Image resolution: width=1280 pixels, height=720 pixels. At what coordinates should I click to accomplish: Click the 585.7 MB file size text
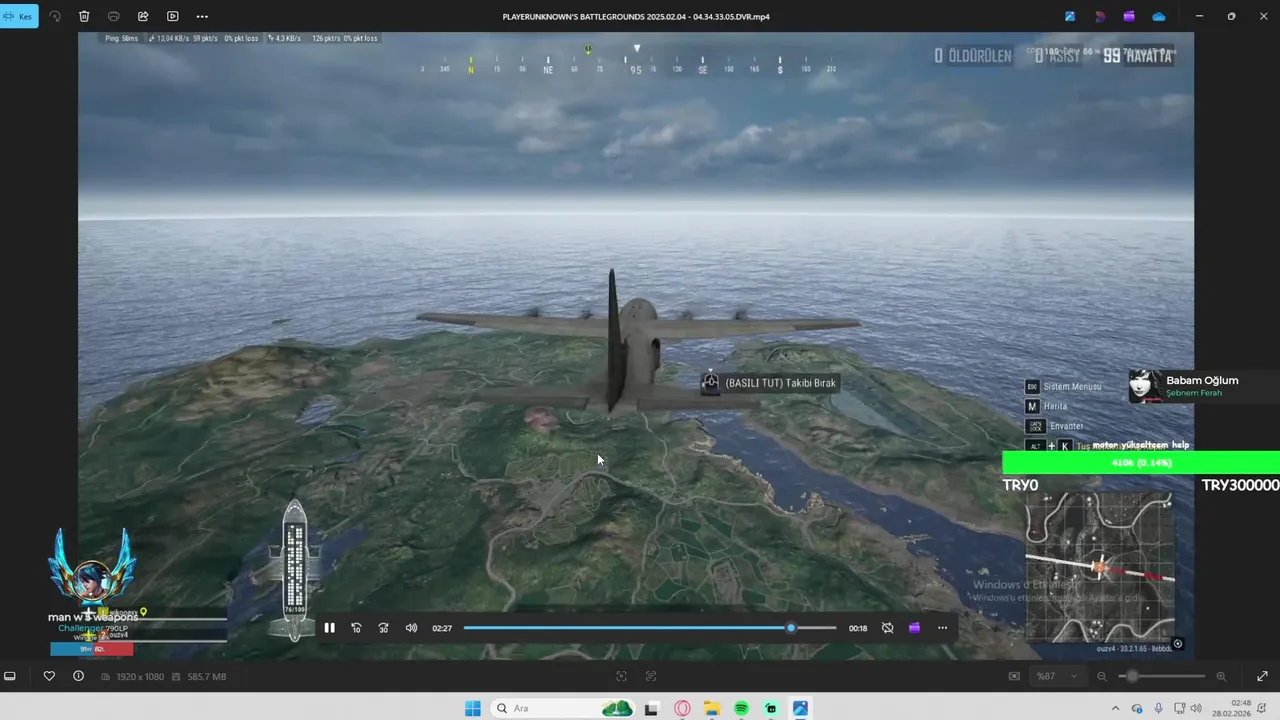[206, 677]
